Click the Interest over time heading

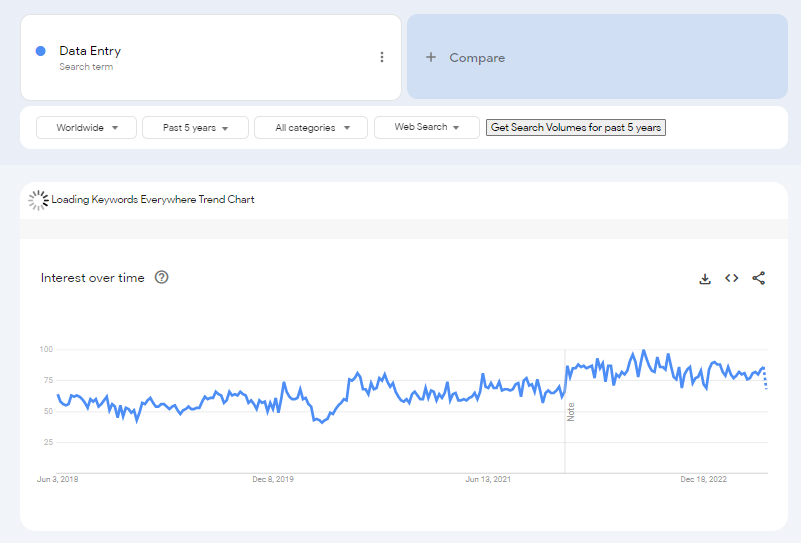[92, 278]
